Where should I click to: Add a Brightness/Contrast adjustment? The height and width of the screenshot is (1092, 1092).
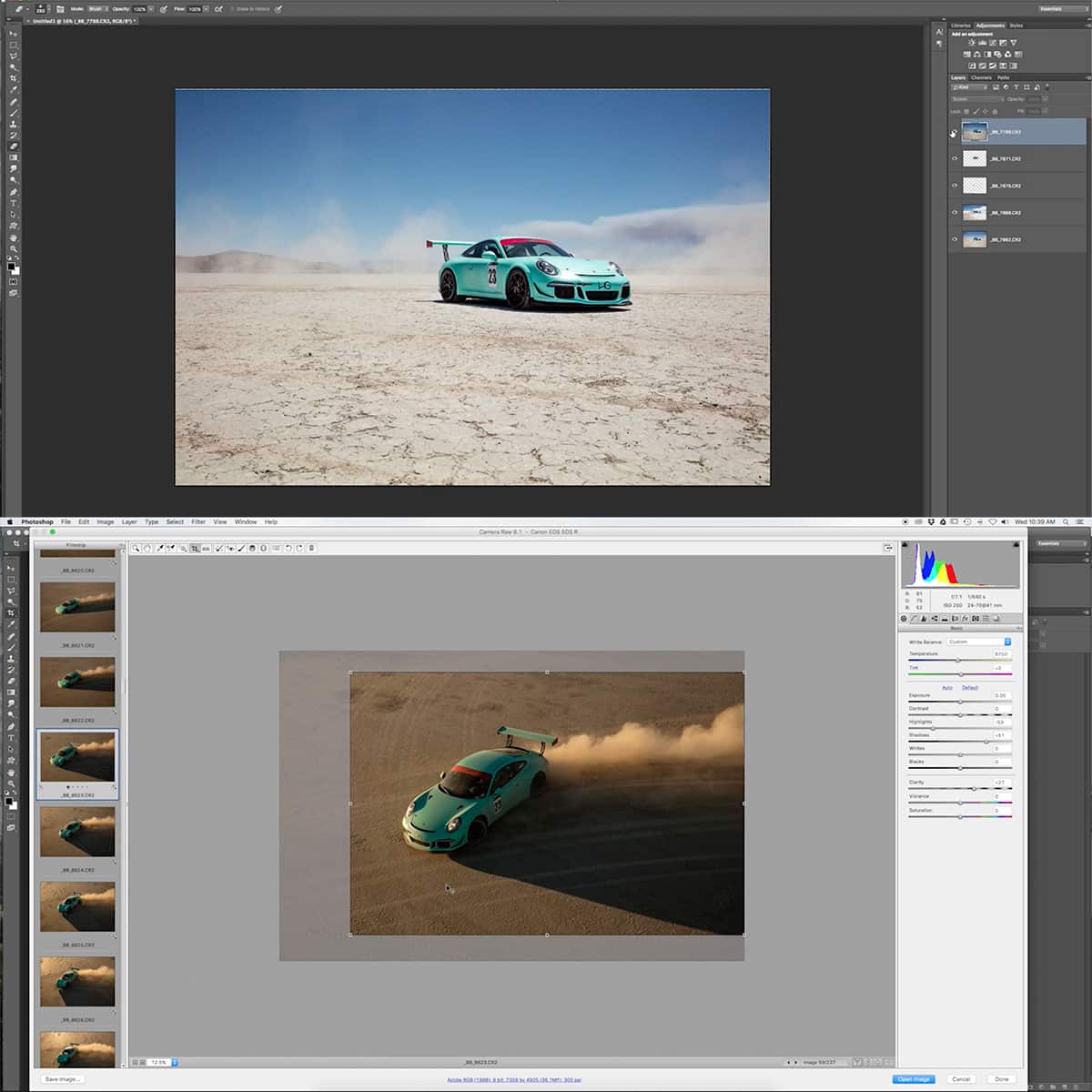[972, 43]
